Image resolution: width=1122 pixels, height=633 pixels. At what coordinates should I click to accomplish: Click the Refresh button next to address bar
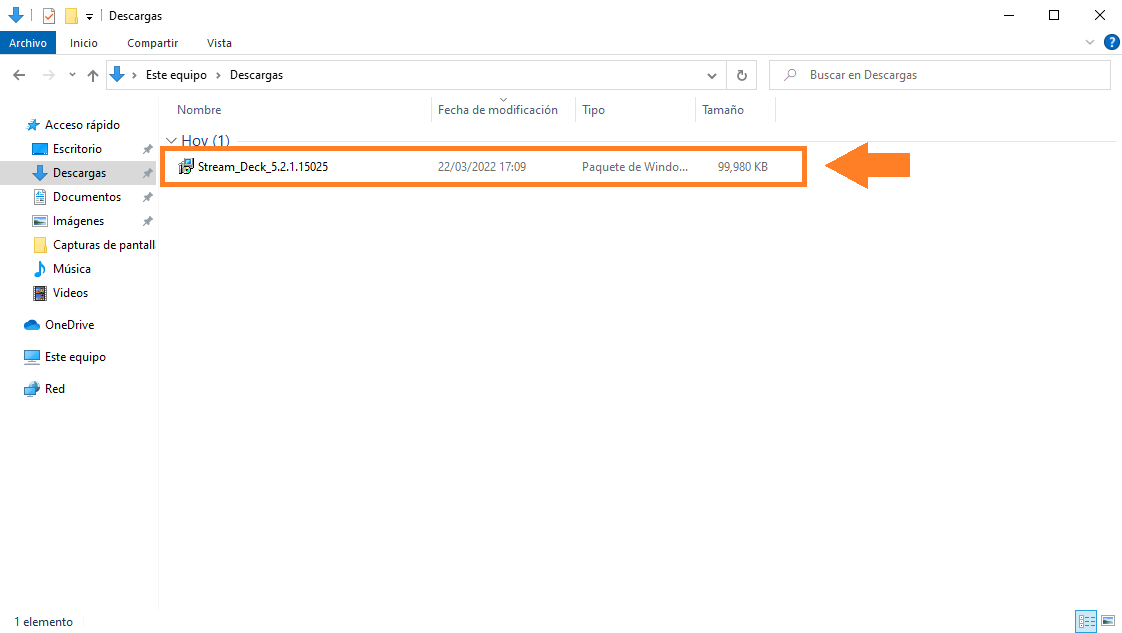click(741, 75)
